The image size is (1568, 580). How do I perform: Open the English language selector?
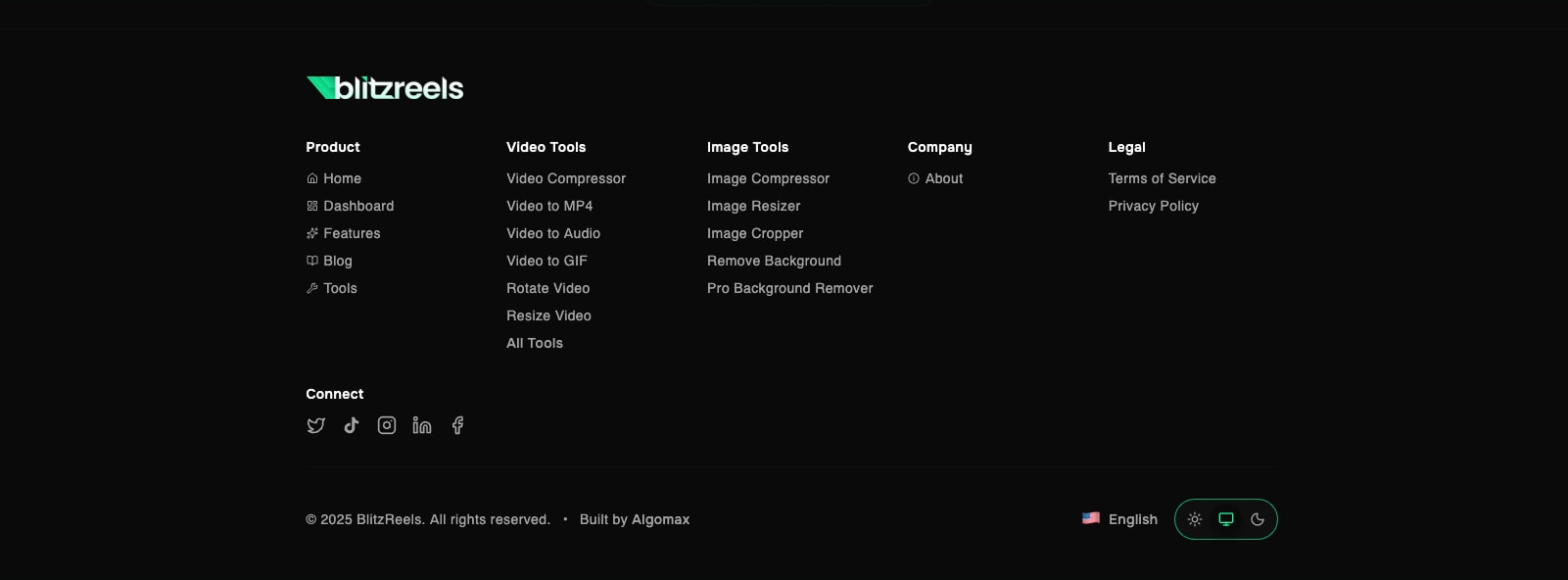pos(1119,519)
